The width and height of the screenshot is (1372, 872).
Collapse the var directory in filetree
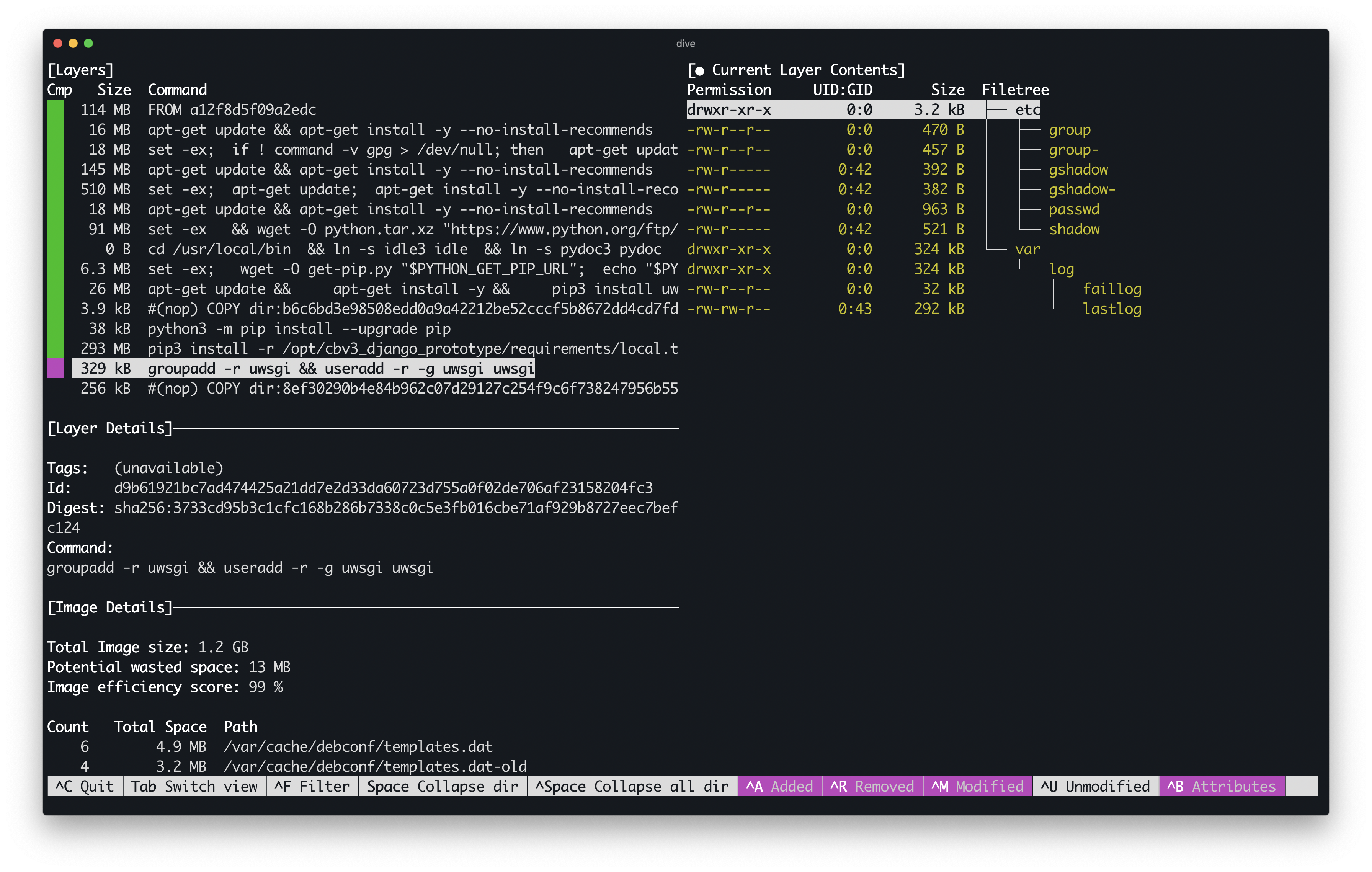pos(1027,249)
